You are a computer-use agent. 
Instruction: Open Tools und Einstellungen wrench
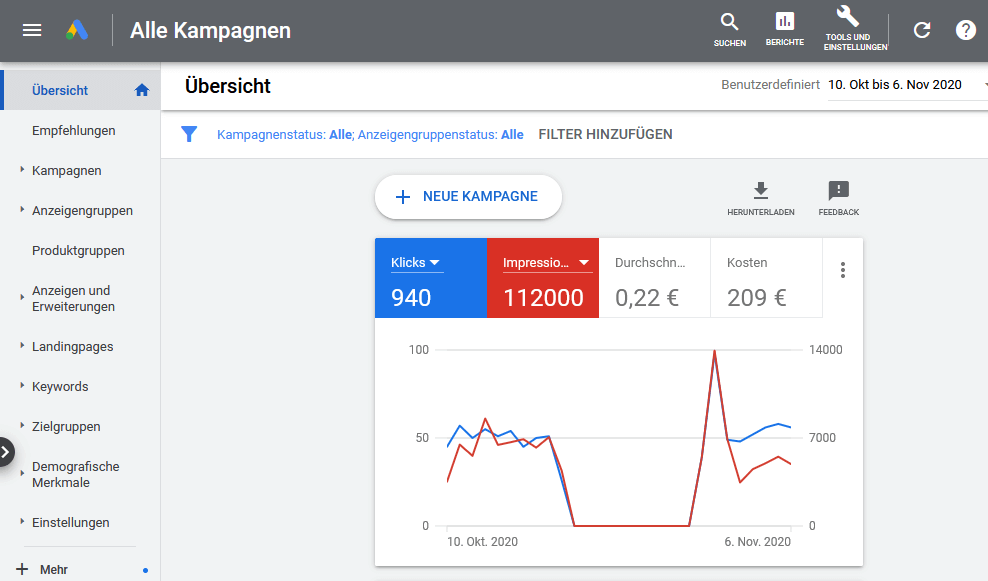point(847,28)
